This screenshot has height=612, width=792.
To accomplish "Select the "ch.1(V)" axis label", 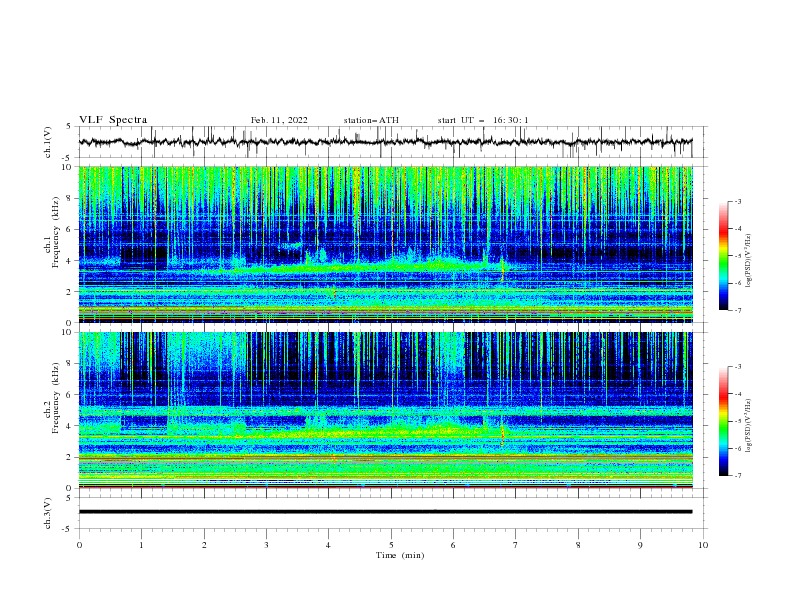I will [x=48, y=142].
